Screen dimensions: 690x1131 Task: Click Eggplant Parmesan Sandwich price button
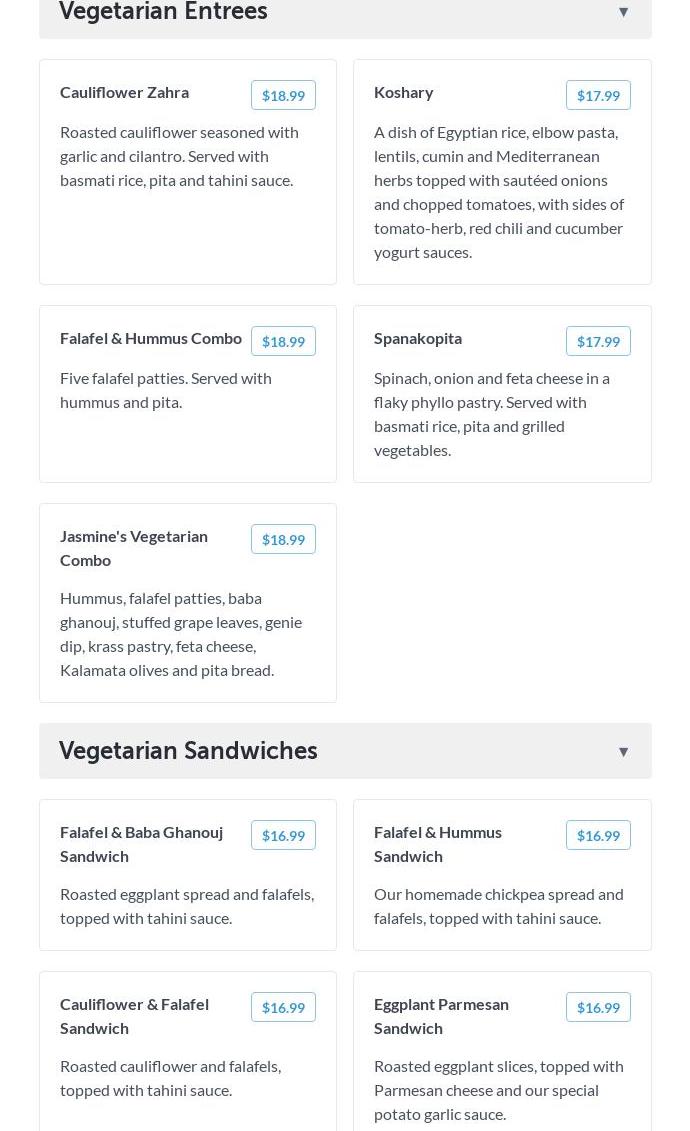pos(598,1007)
